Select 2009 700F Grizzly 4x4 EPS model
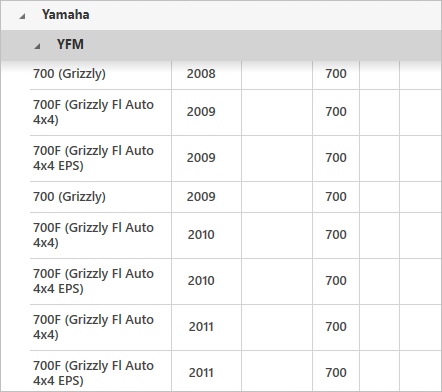442x392 pixels. [x=93, y=158]
